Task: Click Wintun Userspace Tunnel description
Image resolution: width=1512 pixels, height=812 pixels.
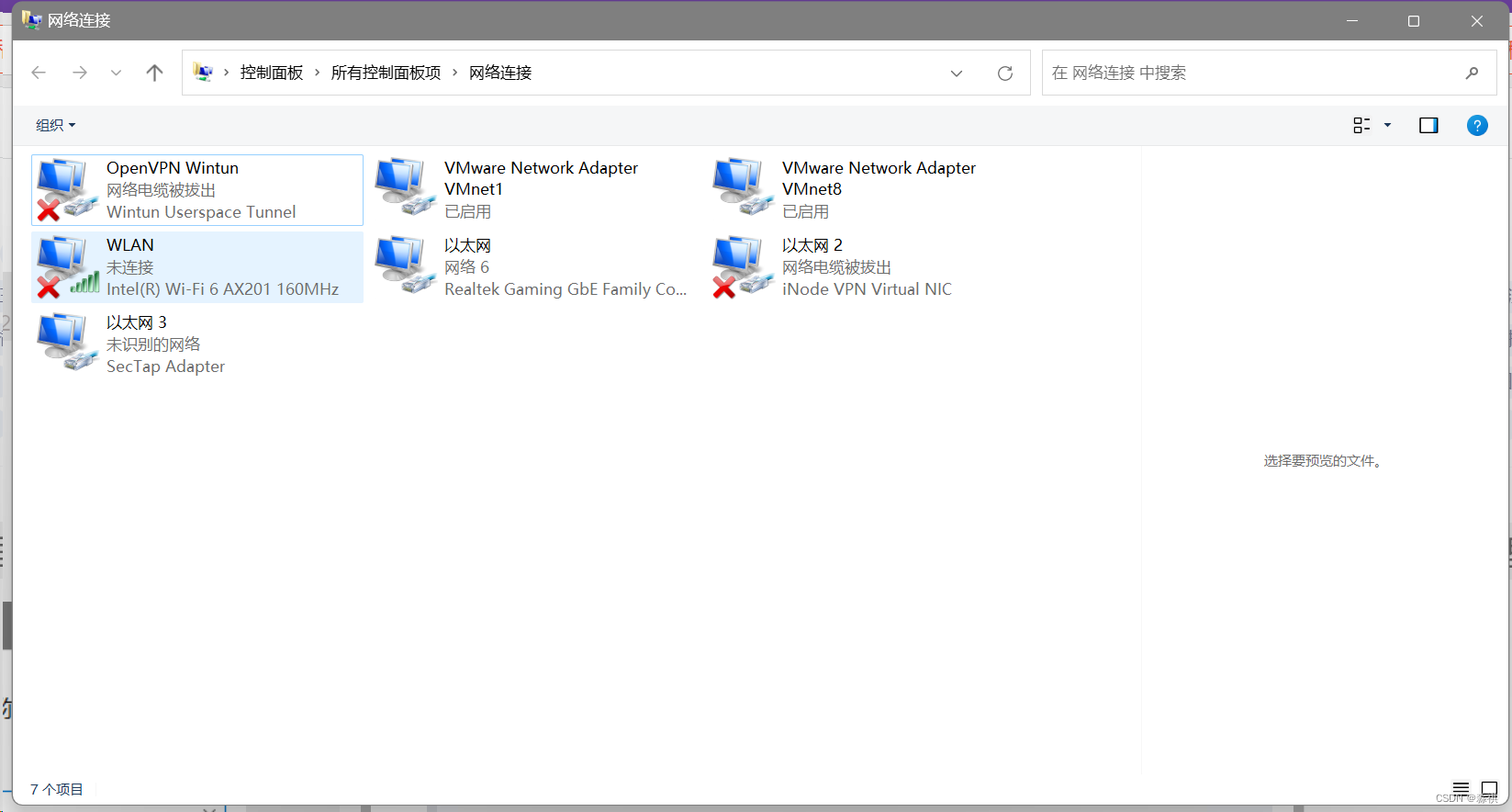Action: 201,212
